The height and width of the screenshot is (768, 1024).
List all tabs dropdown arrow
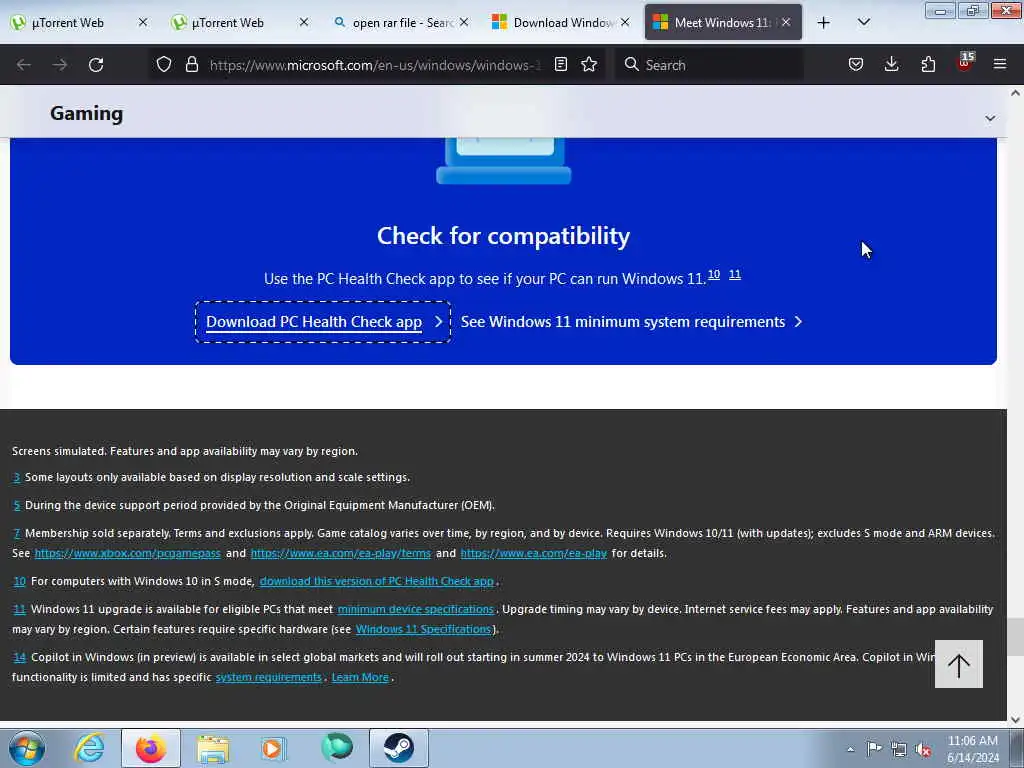[x=863, y=22]
